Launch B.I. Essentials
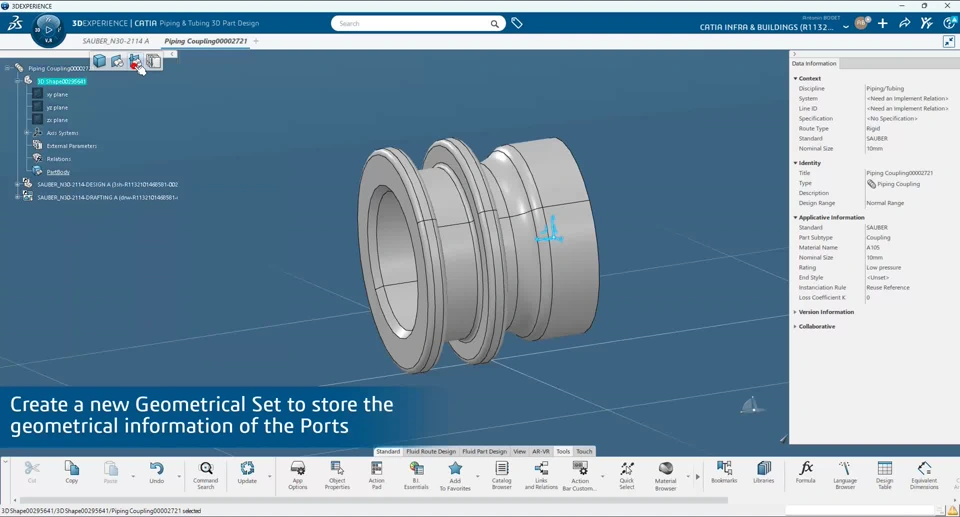960x517 pixels. pyautogui.click(x=416, y=475)
